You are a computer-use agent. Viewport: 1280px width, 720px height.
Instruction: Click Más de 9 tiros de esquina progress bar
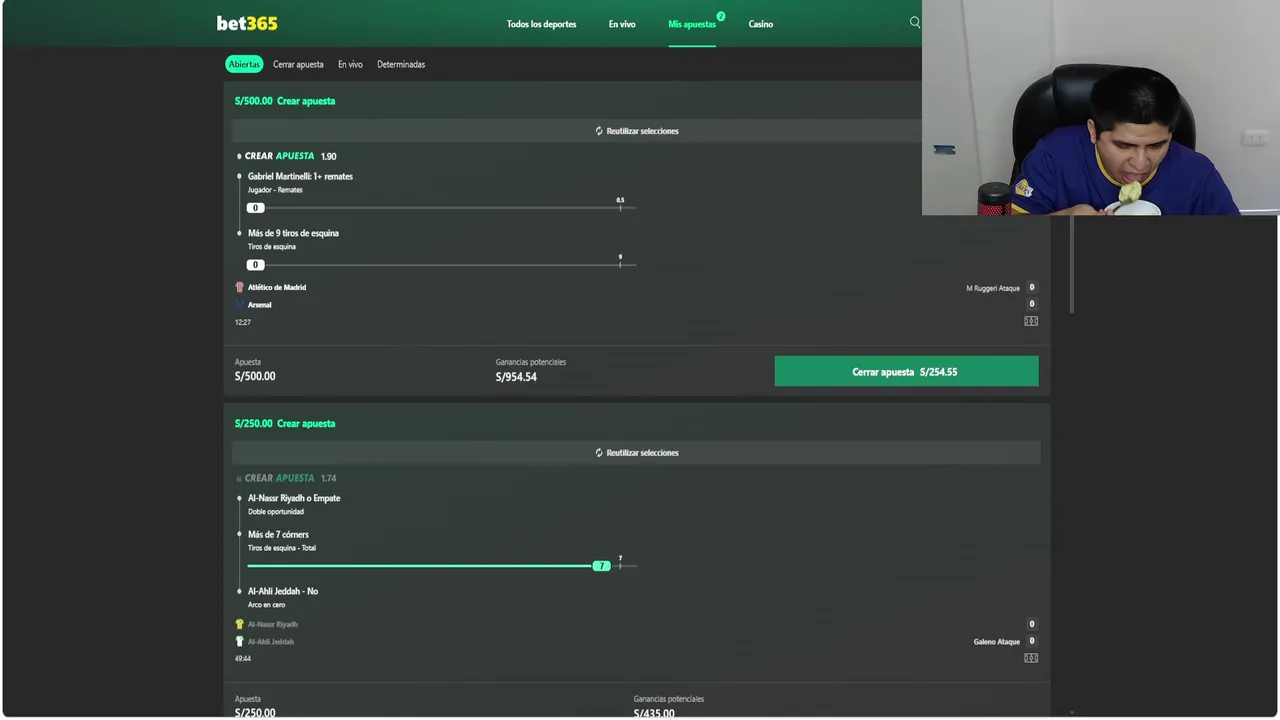441,265
